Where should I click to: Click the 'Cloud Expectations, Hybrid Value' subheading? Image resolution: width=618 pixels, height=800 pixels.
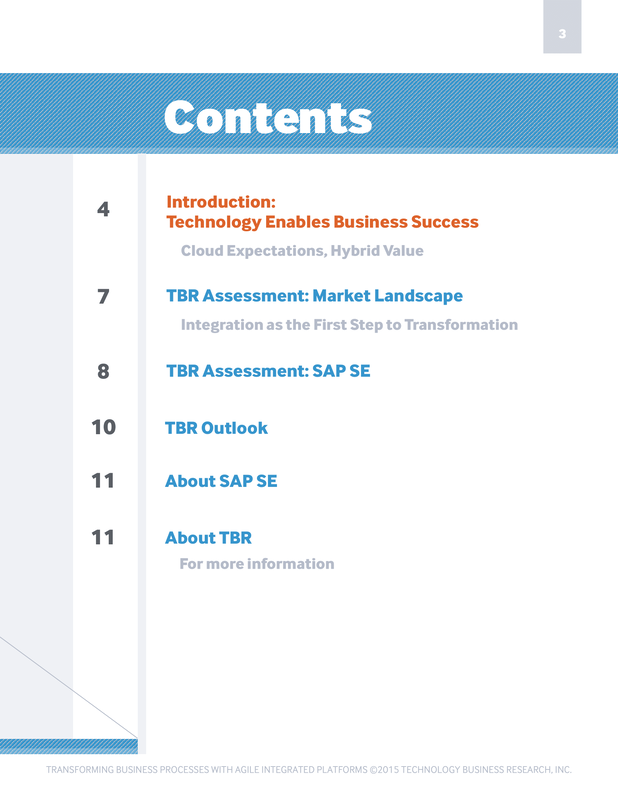[x=302, y=251]
